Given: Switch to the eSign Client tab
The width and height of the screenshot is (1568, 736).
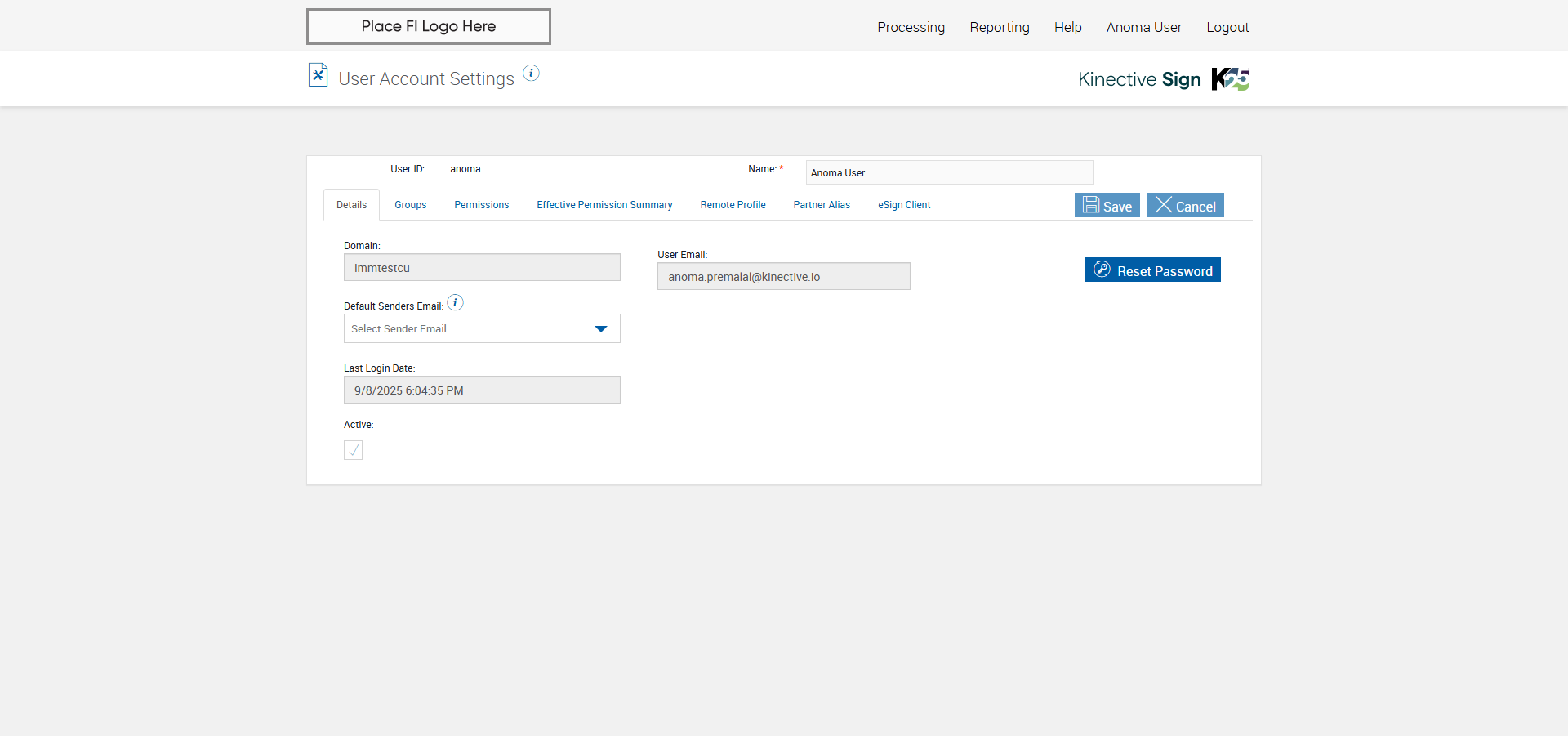Looking at the screenshot, I should coord(904,205).
